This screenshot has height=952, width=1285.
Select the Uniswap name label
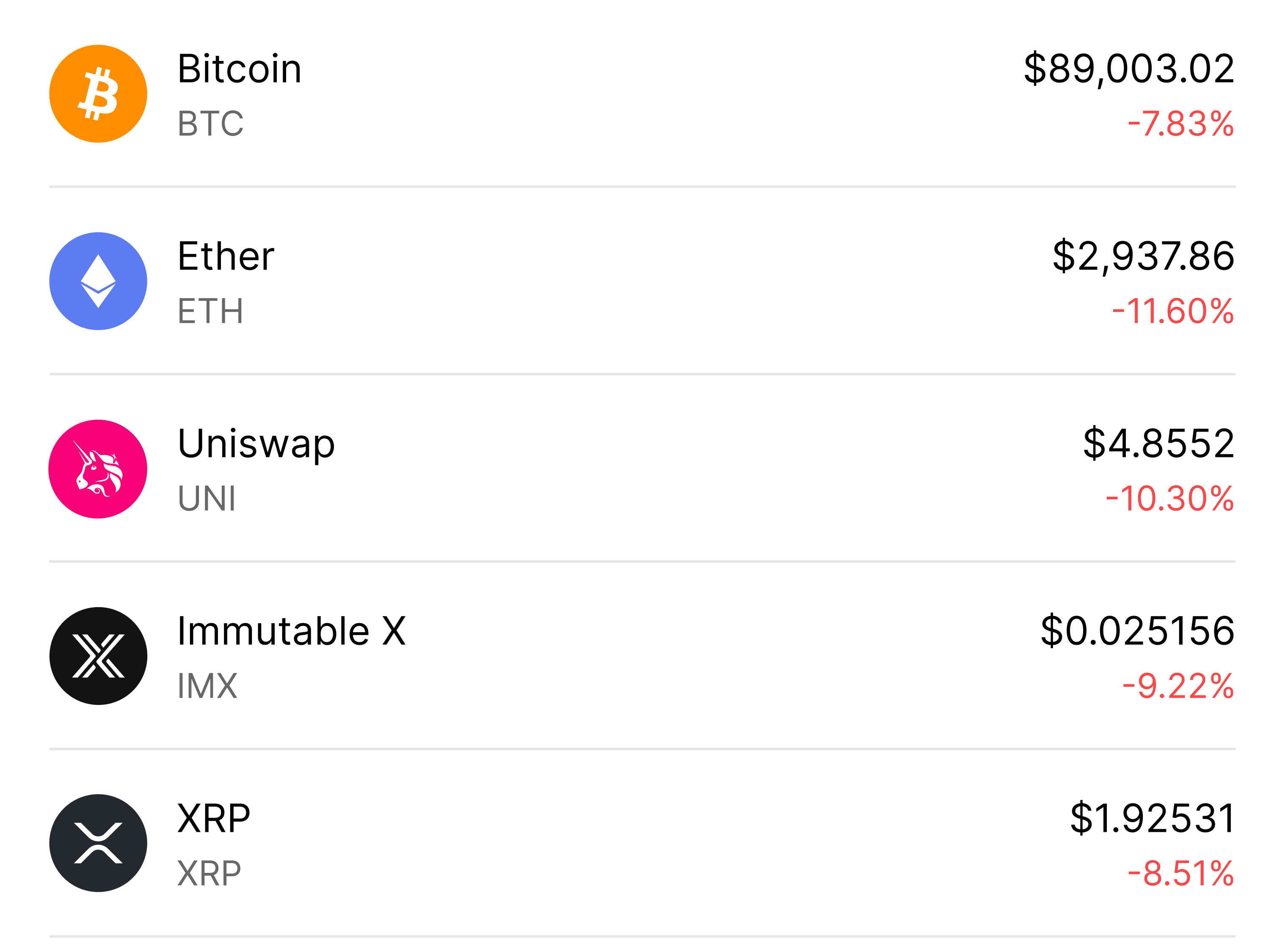[x=256, y=444]
